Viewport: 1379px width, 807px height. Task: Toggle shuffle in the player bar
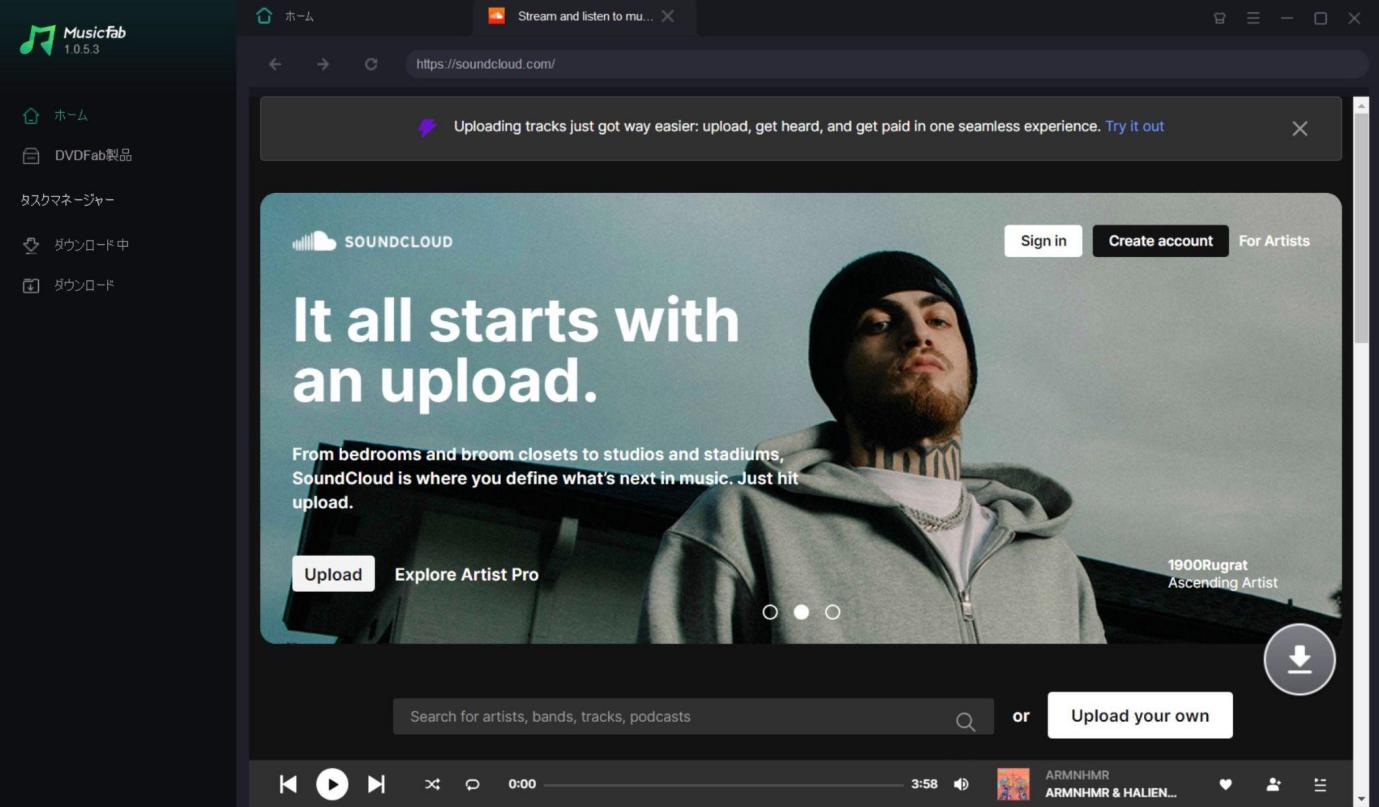(x=432, y=784)
